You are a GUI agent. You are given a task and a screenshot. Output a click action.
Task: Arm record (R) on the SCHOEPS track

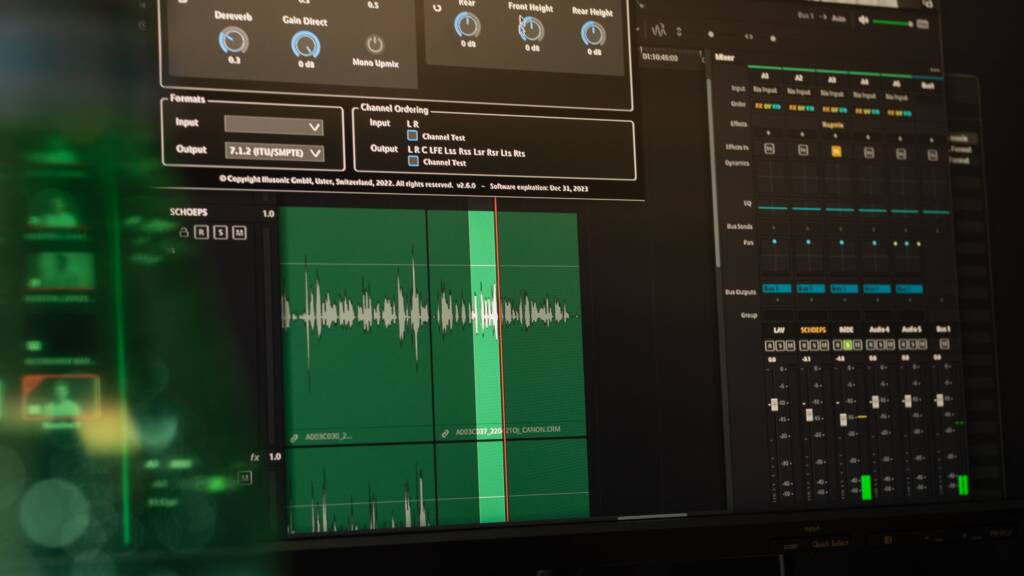[x=201, y=232]
